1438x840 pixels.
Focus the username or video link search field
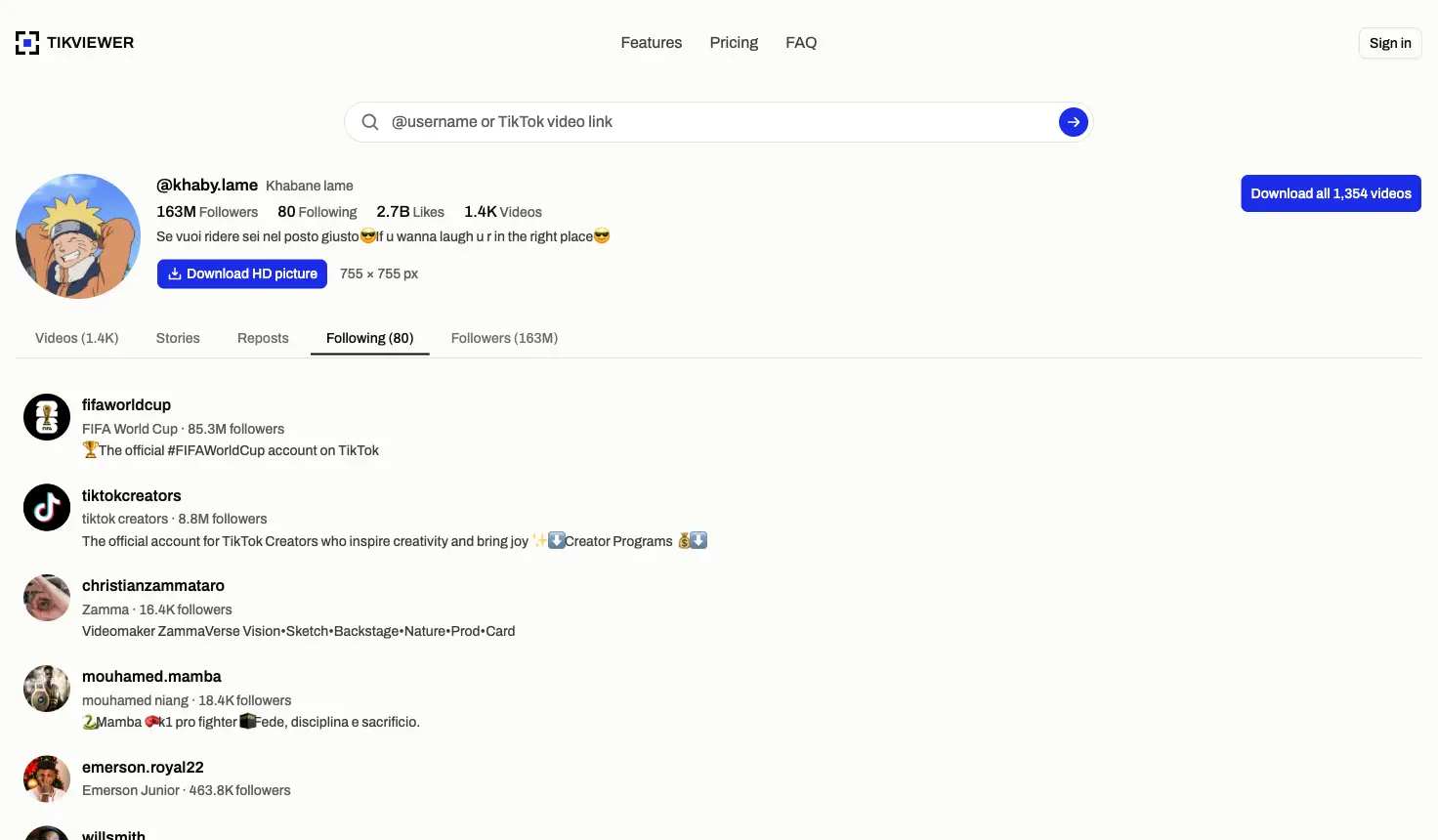pos(720,122)
